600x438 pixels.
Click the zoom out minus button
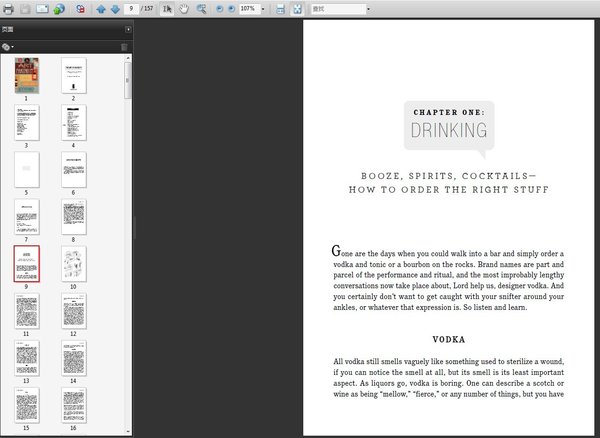[219, 8]
